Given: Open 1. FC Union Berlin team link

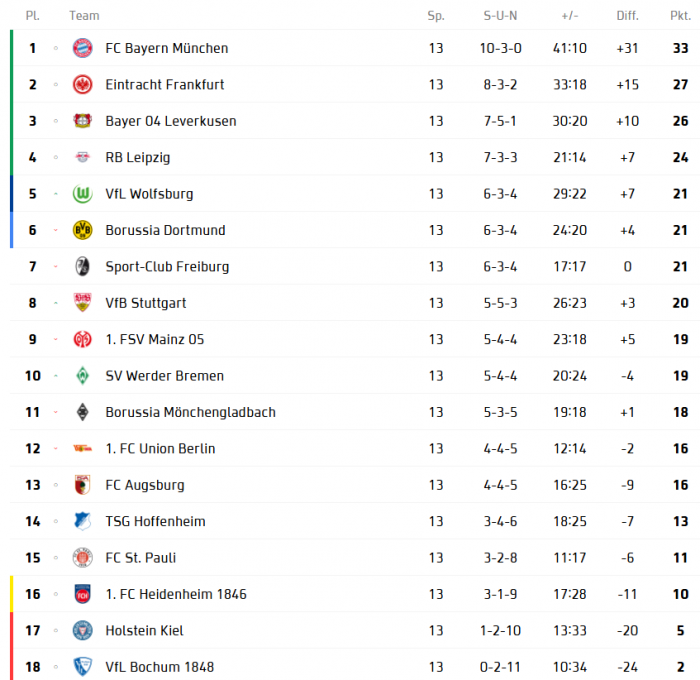Looking at the screenshot, I should point(160,449).
